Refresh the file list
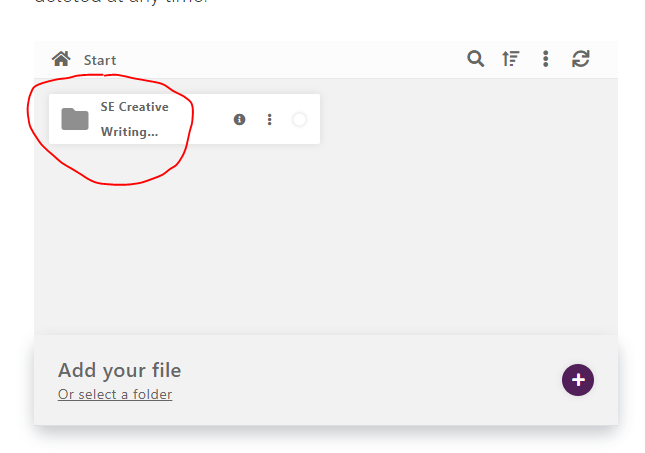645x453 pixels. [580, 58]
